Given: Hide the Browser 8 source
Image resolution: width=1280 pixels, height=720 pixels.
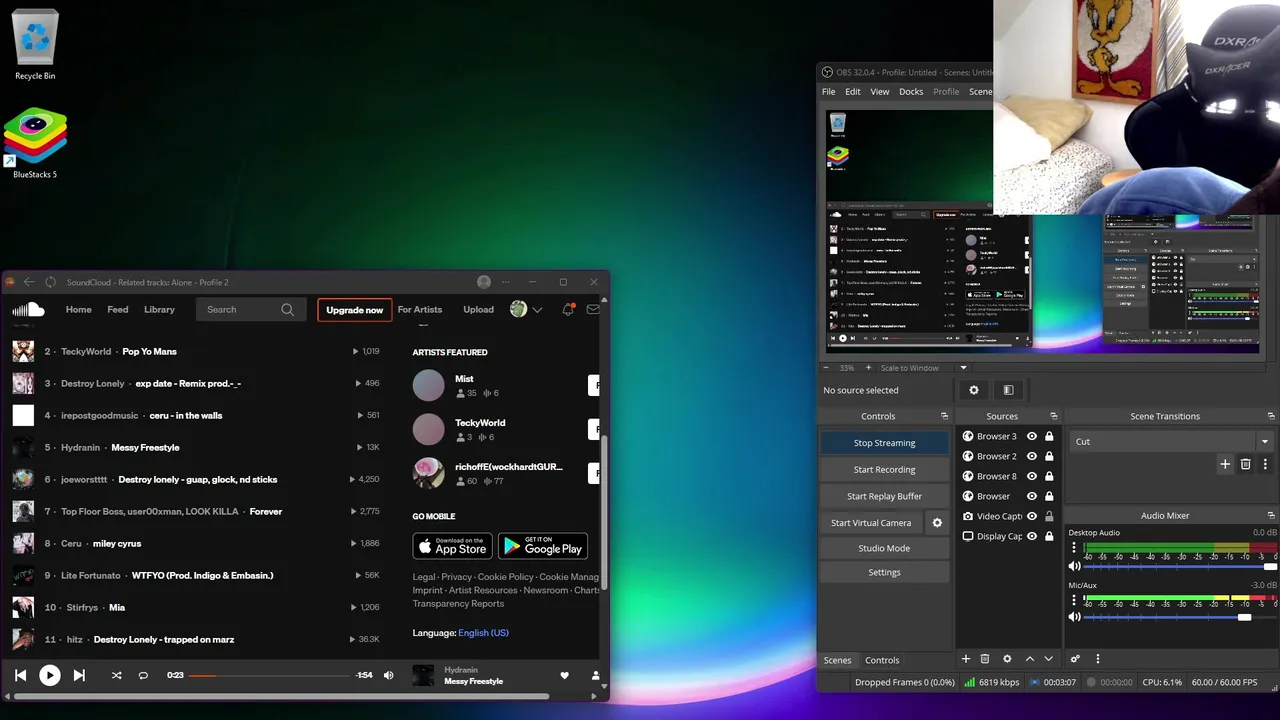Looking at the screenshot, I should click(x=1031, y=476).
